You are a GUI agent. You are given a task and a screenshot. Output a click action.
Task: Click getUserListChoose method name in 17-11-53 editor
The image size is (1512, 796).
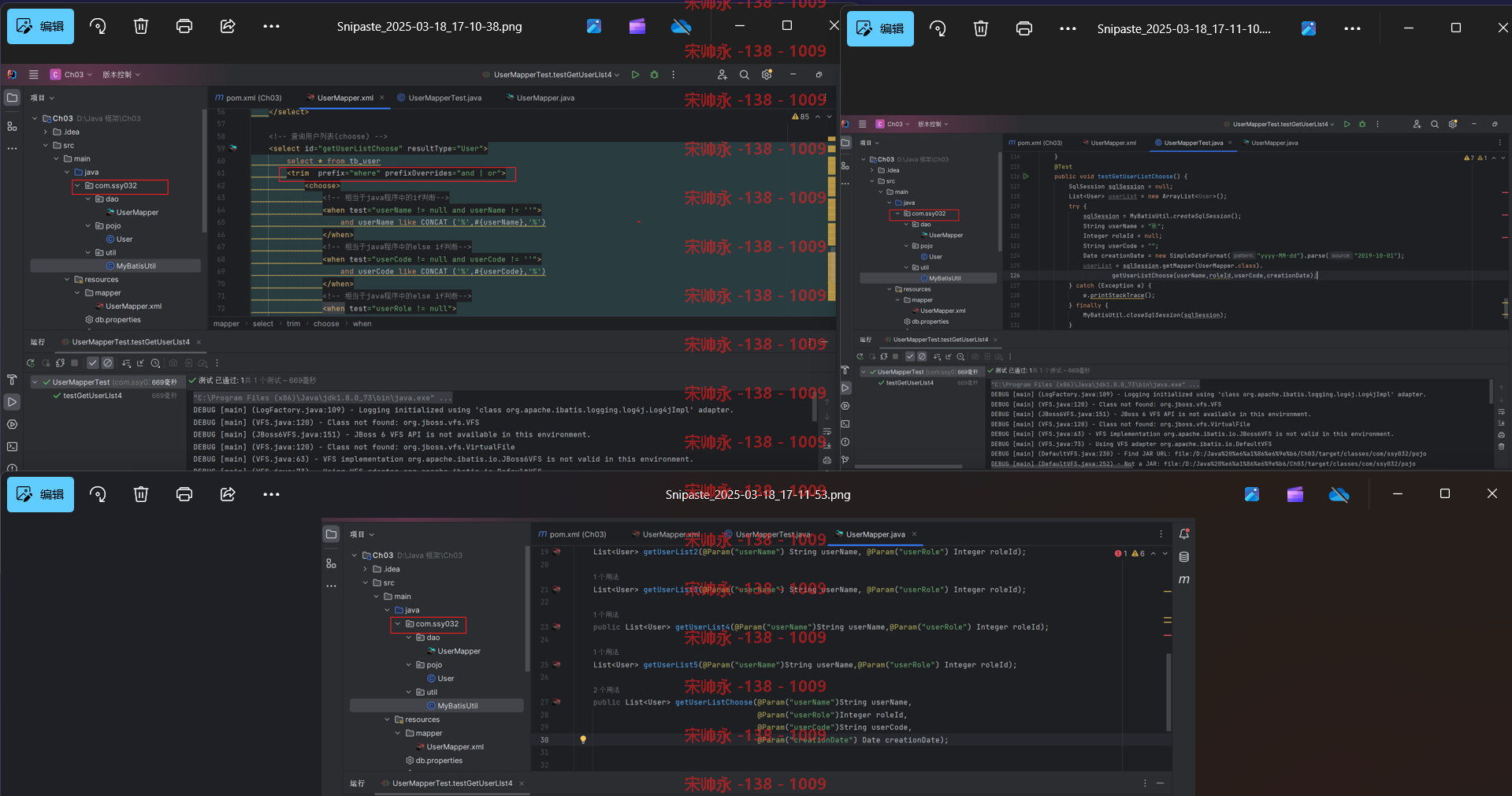click(714, 702)
